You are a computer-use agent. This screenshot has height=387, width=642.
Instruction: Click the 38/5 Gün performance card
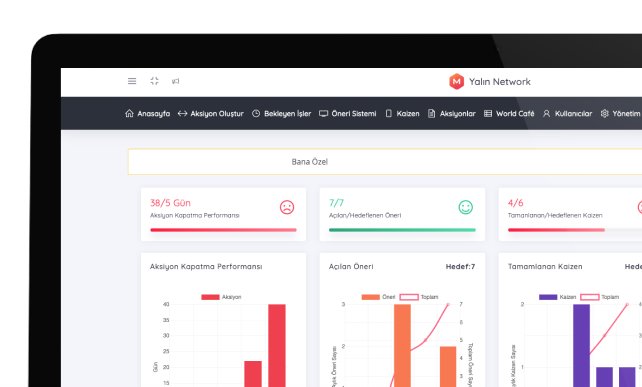tap(224, 215)
